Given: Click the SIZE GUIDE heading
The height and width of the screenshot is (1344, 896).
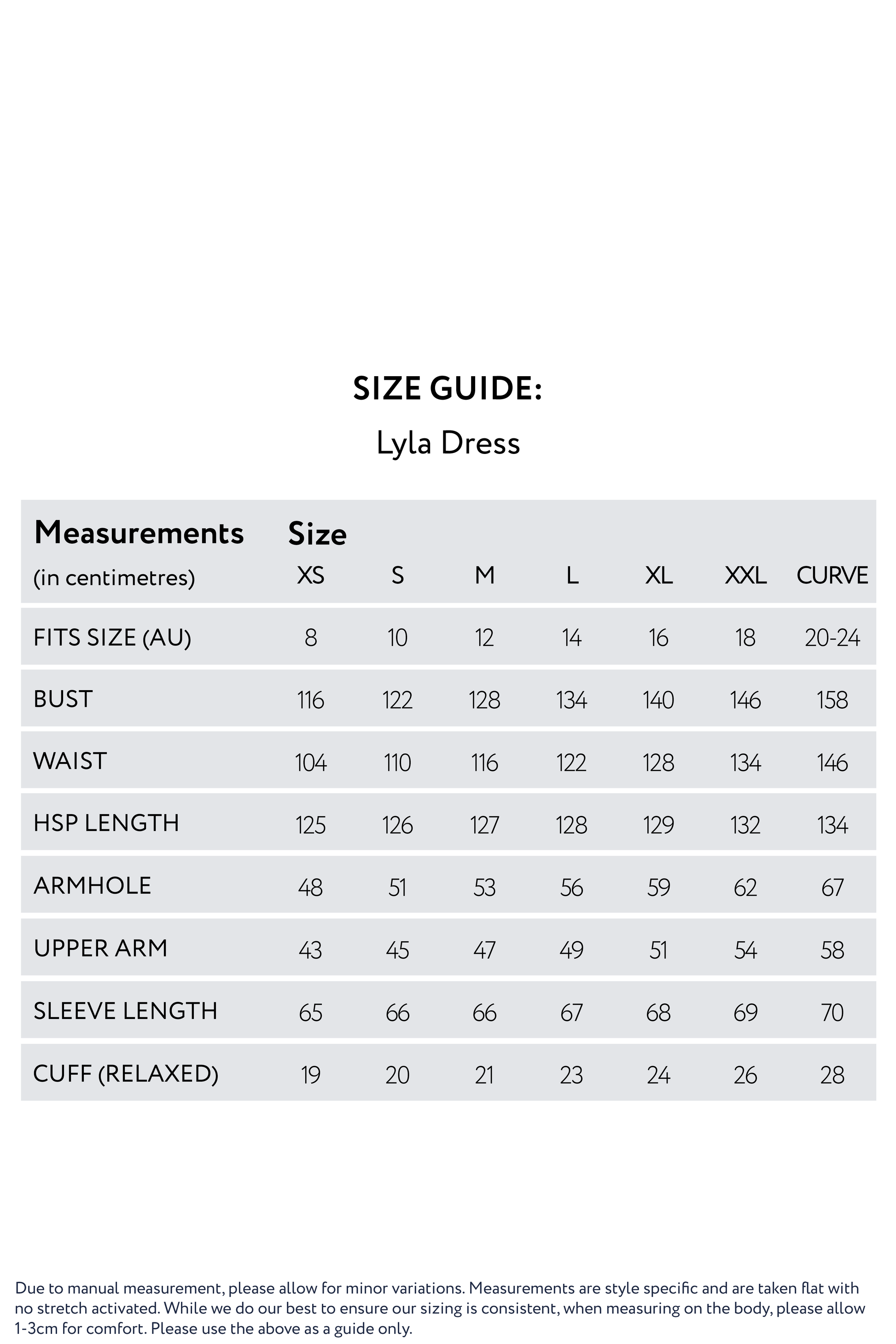Looking at the screenshot, I should tap(448, 389).
